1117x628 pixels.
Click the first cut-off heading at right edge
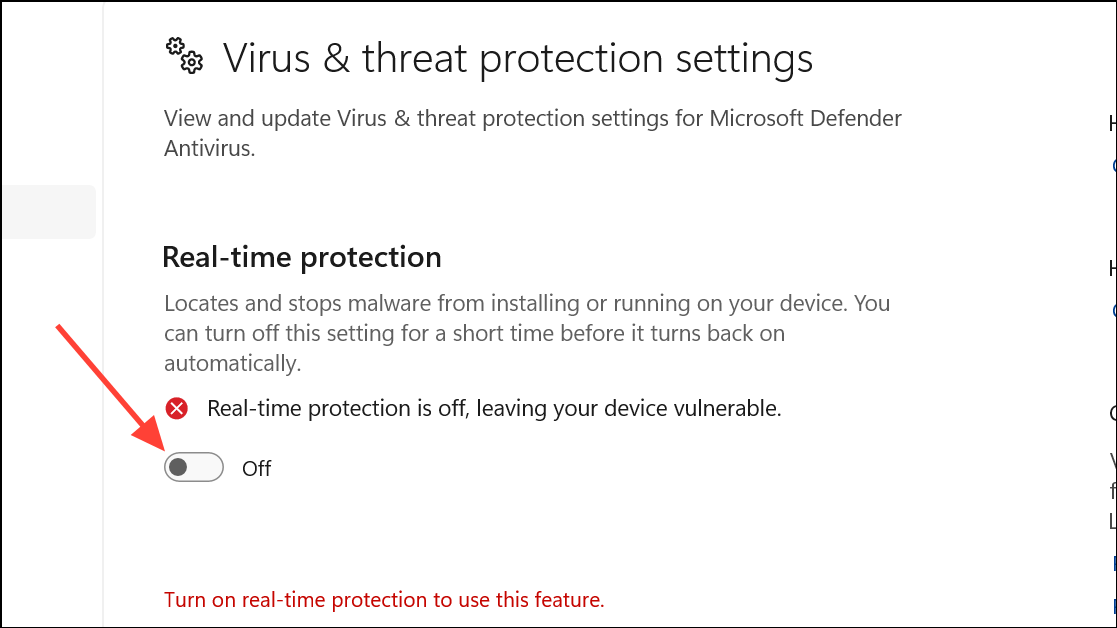coord(1113,124)
